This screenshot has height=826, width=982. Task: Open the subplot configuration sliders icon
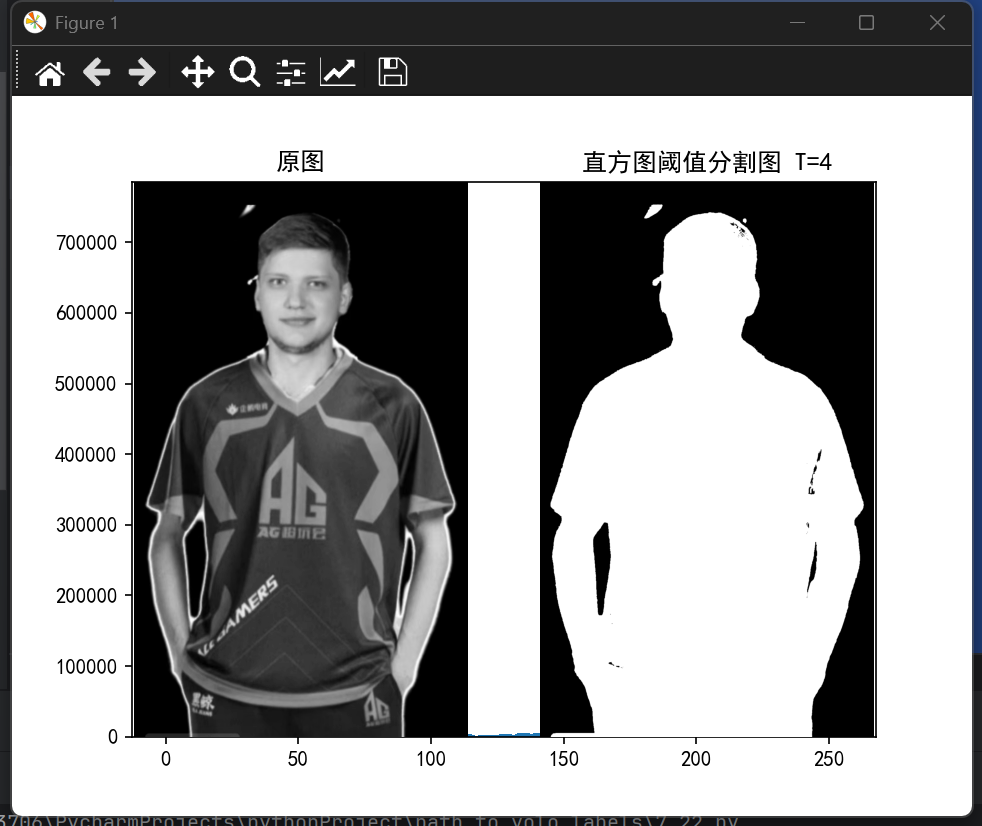(x=290, y=71)
